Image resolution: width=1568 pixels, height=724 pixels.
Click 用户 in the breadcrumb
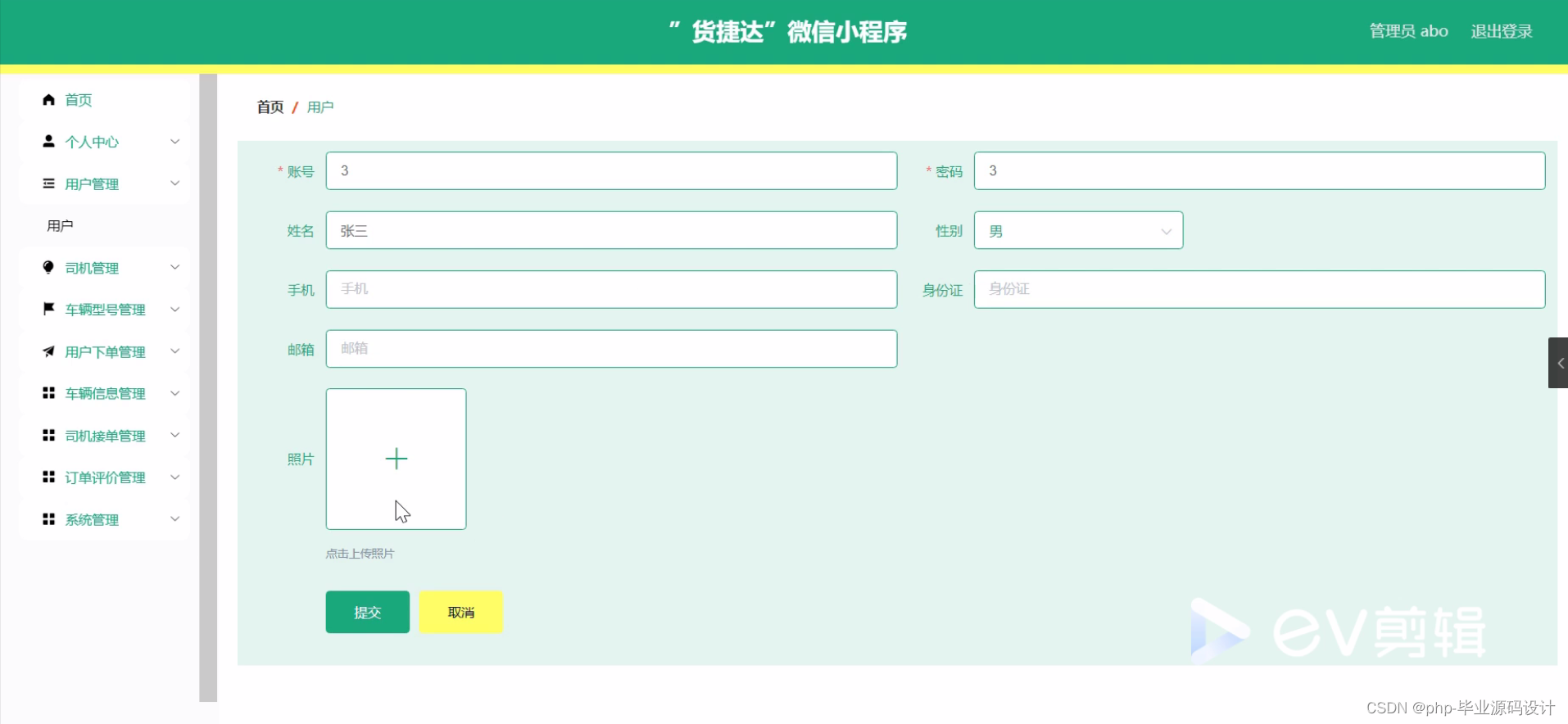[320, 107]
